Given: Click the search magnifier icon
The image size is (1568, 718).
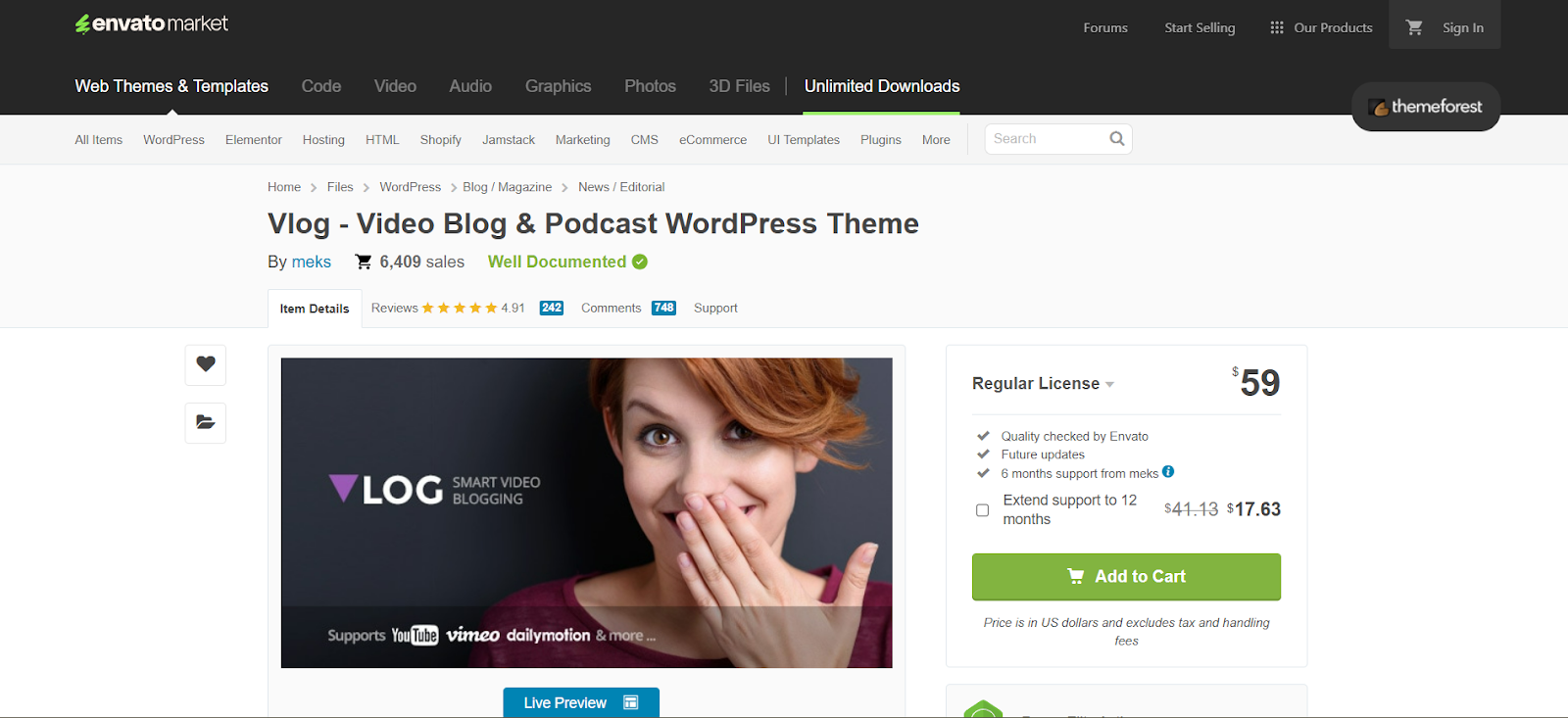Looking at the screenshot, I should [1116, 139].
